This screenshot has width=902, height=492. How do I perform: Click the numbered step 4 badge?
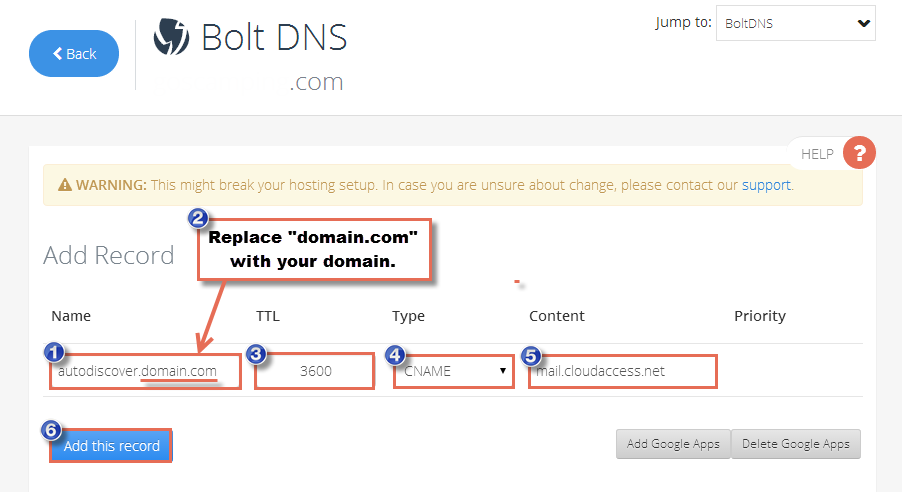pos(395,355)
